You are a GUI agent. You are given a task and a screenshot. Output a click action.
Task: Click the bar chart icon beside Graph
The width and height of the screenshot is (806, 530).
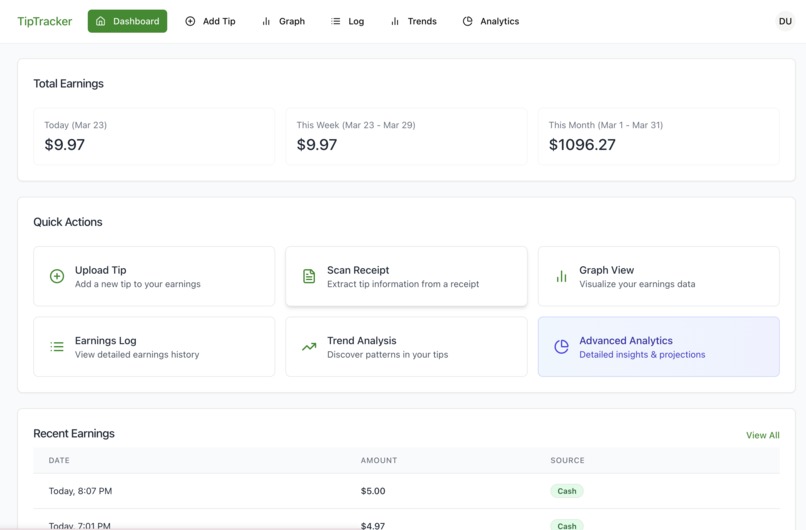[266, 21]
